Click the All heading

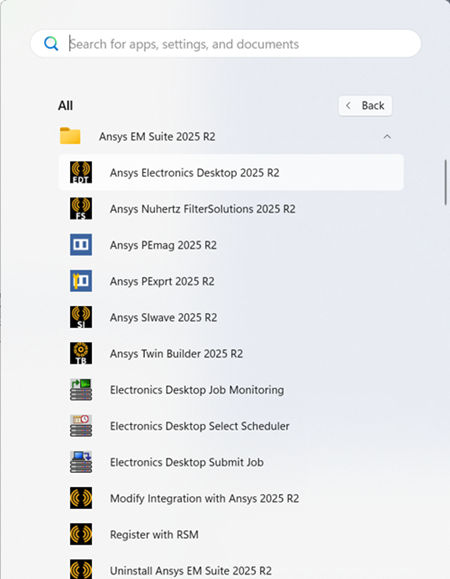pos(65,106)
